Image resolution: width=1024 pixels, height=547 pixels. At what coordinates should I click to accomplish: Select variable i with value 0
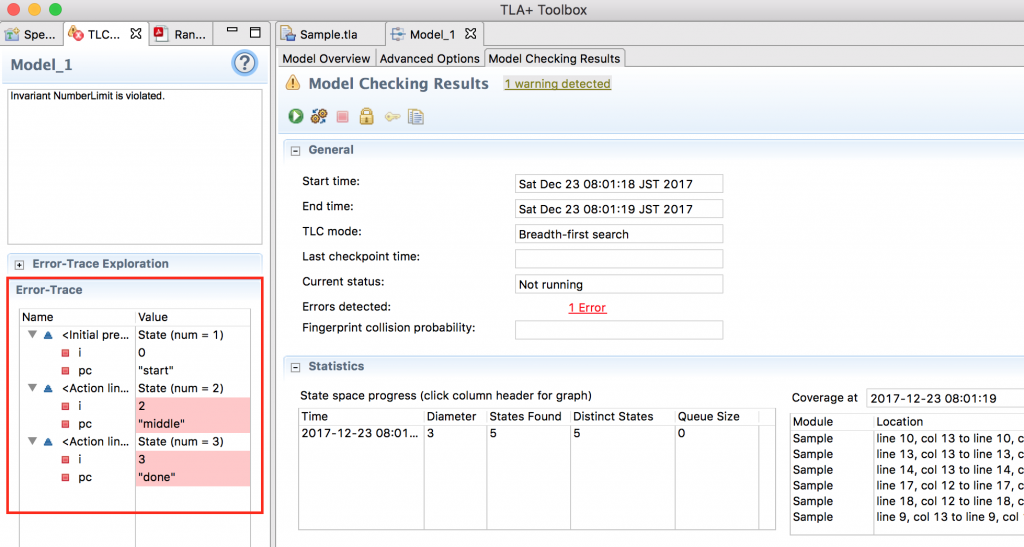(x=135, y=352)
